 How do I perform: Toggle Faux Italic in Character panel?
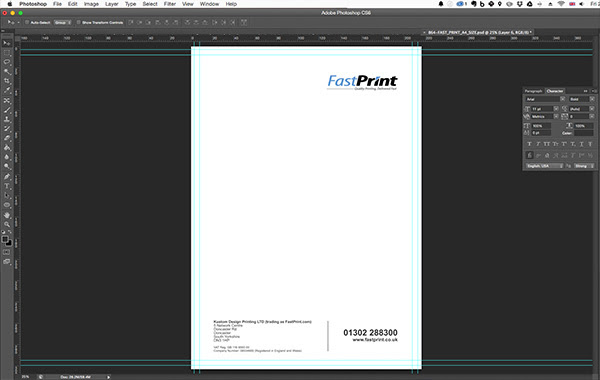[538, 144]
